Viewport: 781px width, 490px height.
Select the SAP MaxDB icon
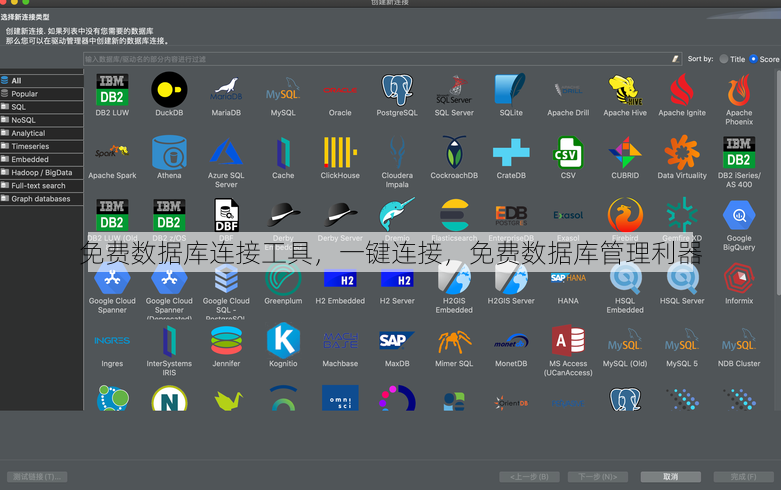point(397,341)
